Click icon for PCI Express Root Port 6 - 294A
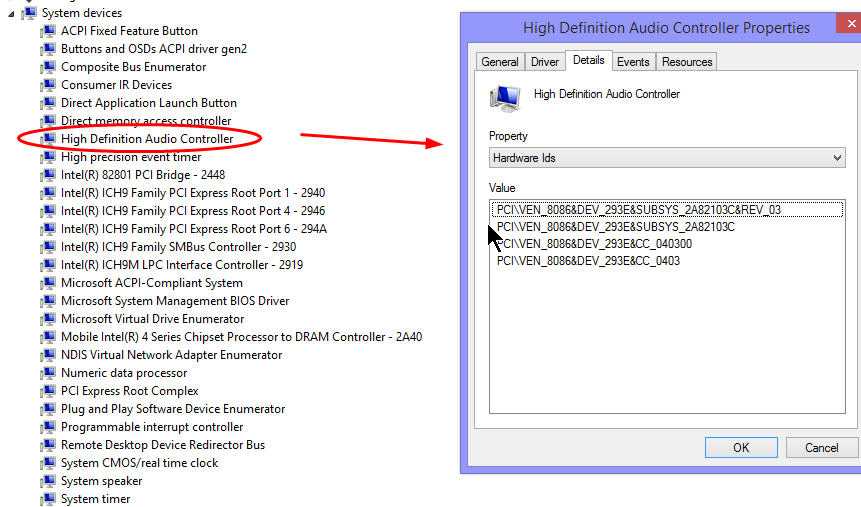This screenshot has width=861, height=507. tap(48, 229)
